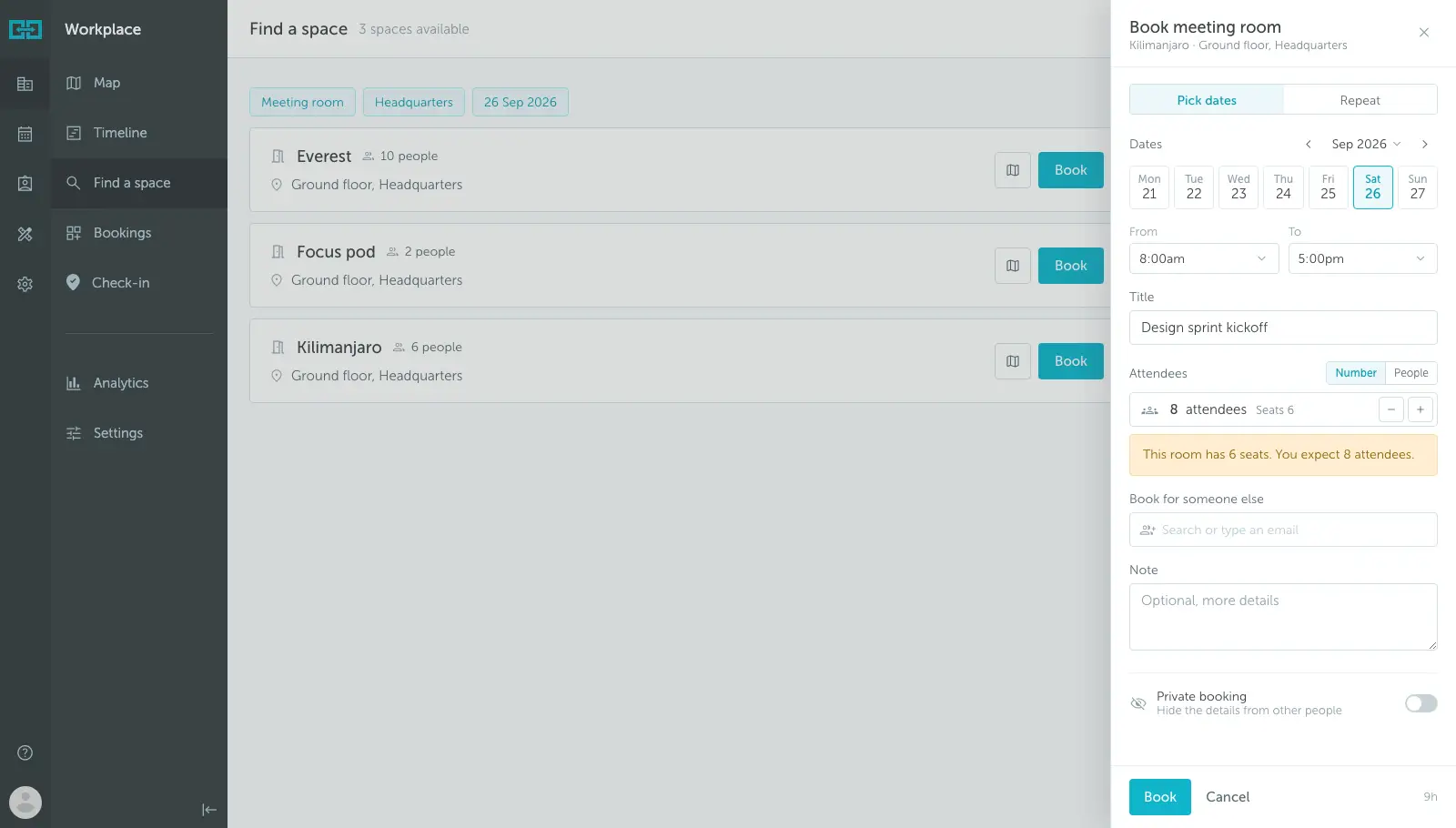1456x828 pixels.
Task: Expand the Sep 2026 month dropdown
Action: click(x=1366, y=144)
